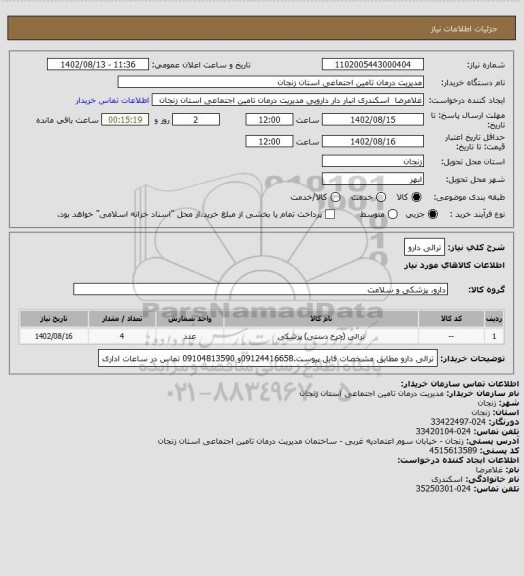Click the delivery province field زنجان

(373, 161)
